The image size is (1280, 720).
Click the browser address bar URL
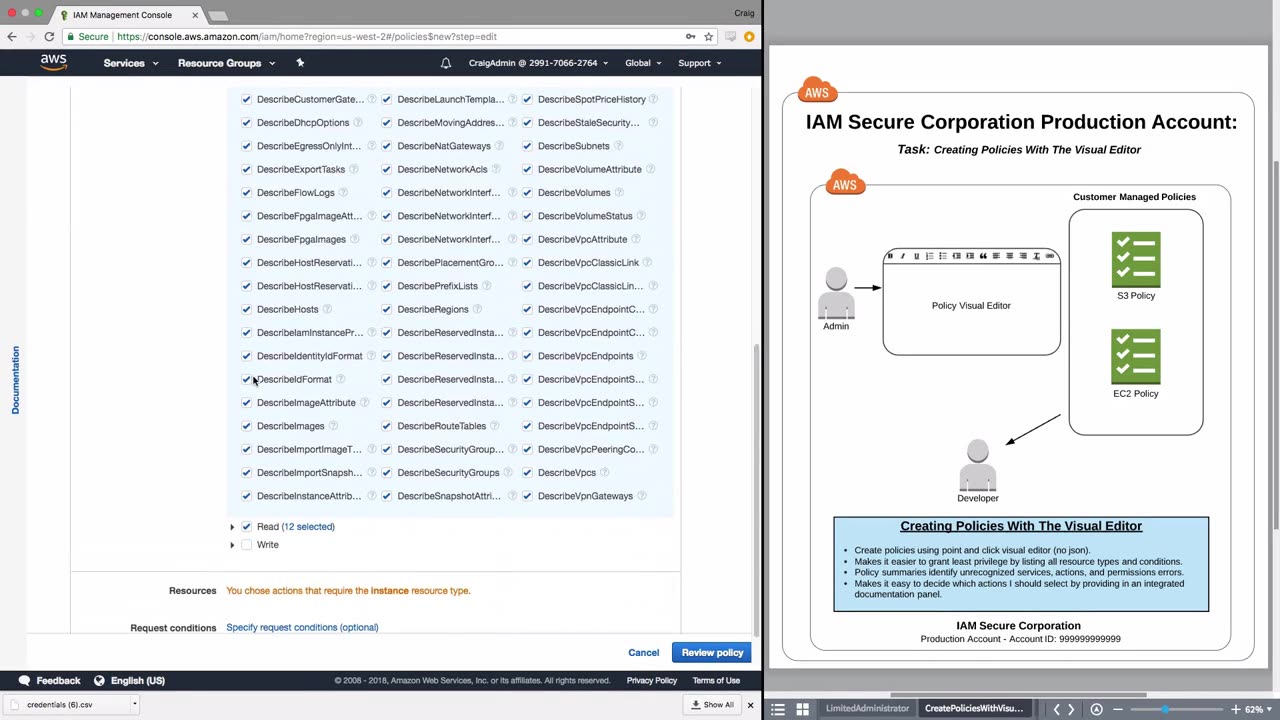306,36
